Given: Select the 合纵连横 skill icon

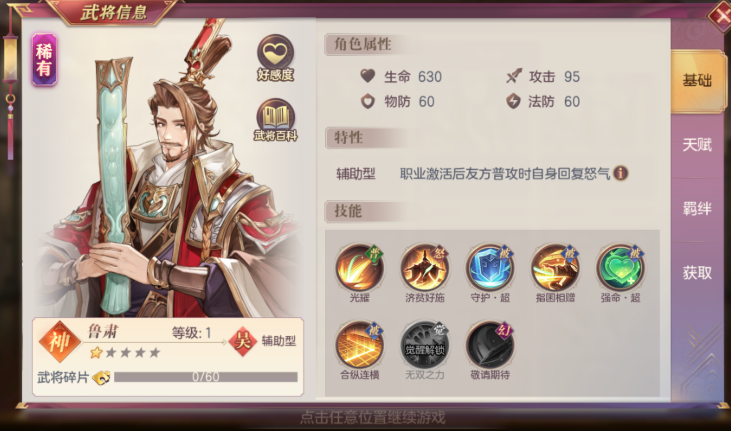Looking at the screenshot, I should [359, 345].
